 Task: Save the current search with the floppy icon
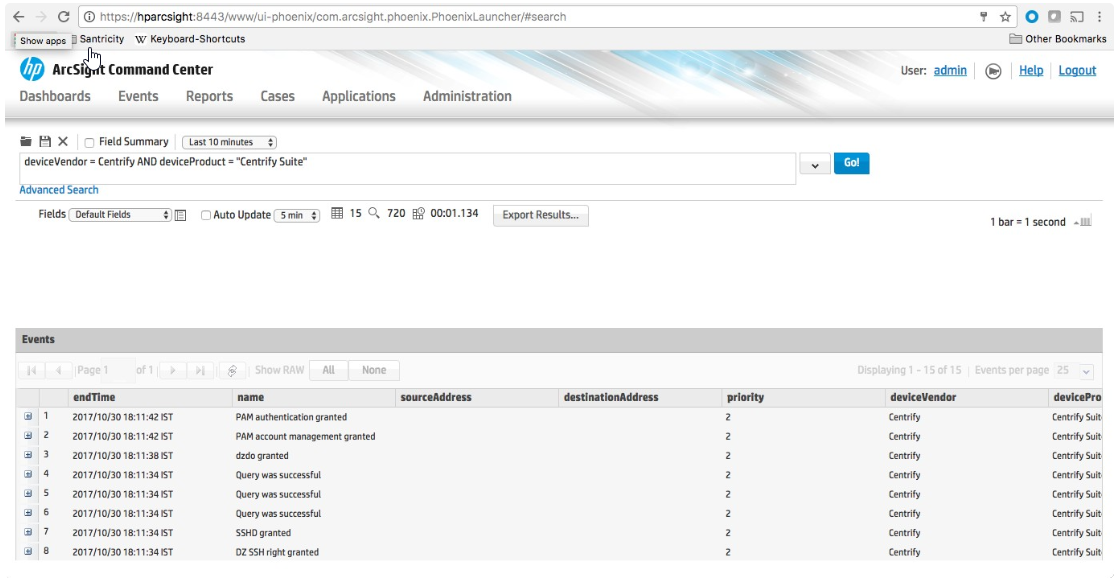tap(45, 141)
